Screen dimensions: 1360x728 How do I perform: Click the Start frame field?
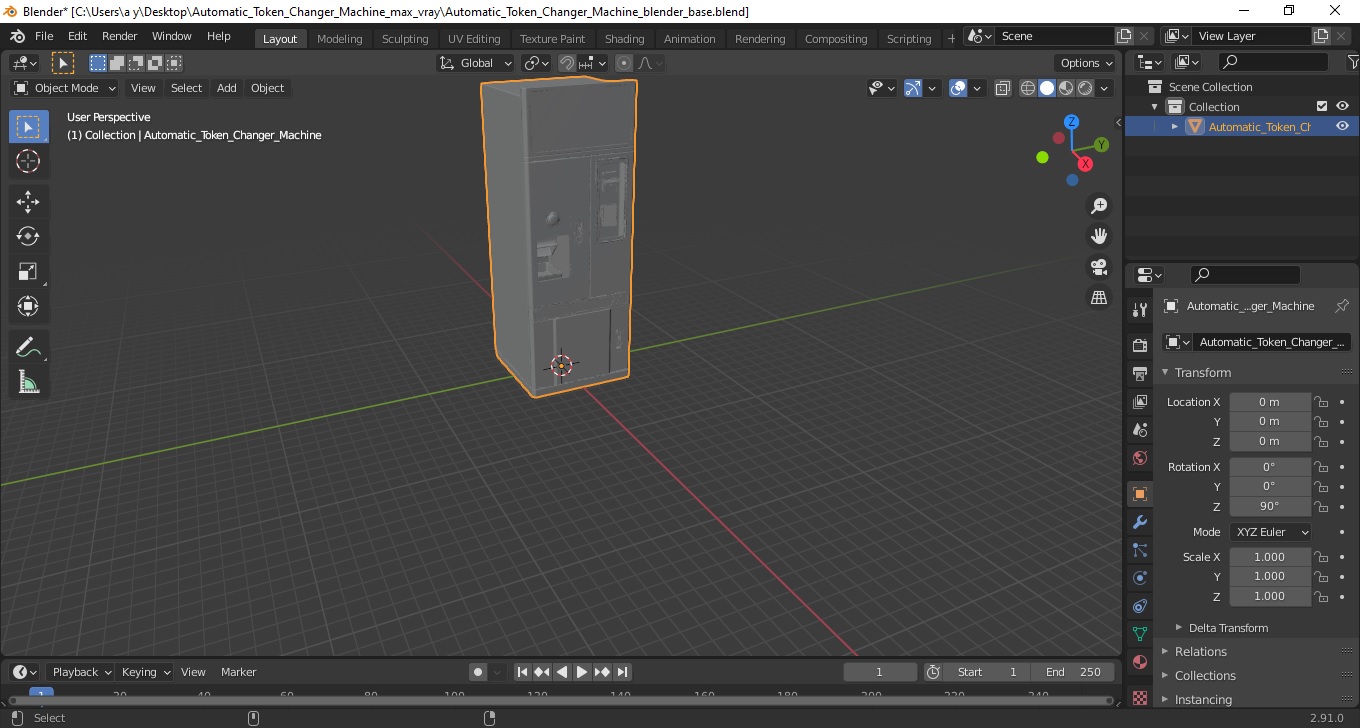pos(985,672)
